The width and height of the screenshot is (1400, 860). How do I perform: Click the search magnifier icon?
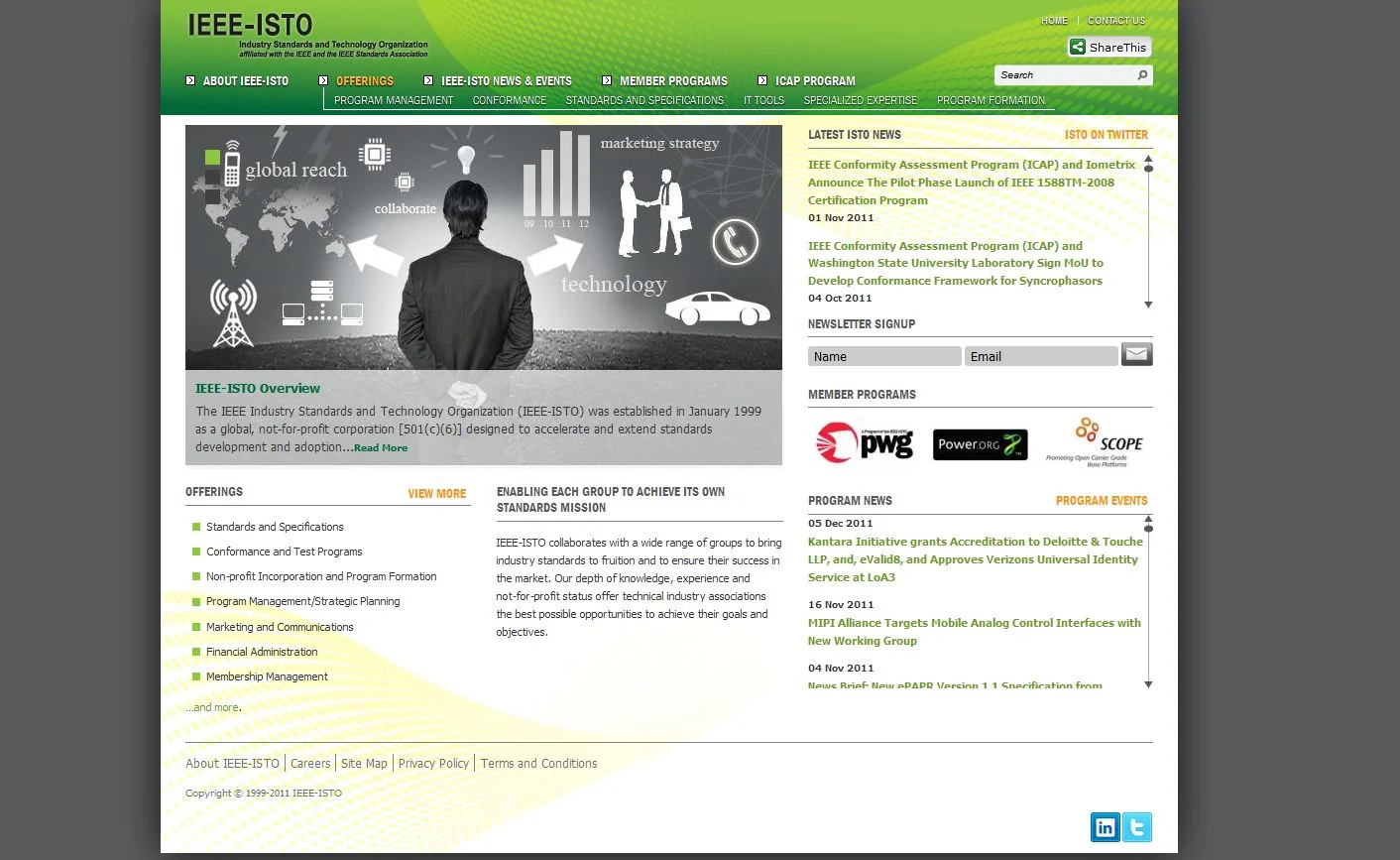[1142, 74]
